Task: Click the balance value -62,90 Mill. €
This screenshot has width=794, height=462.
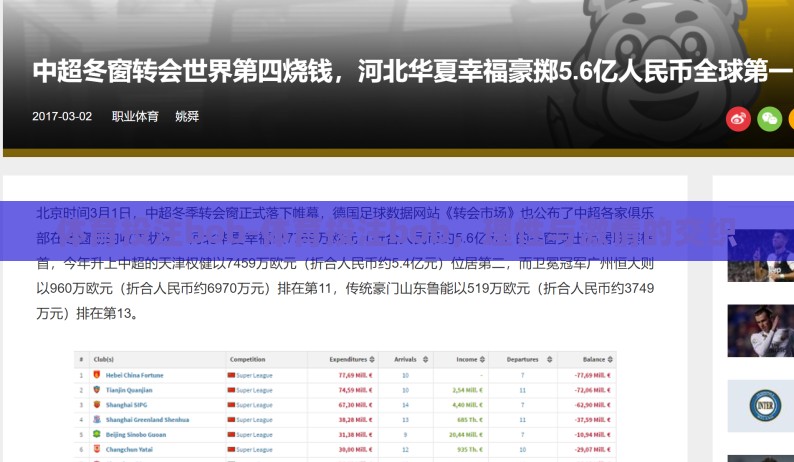Action: [592, 405]
